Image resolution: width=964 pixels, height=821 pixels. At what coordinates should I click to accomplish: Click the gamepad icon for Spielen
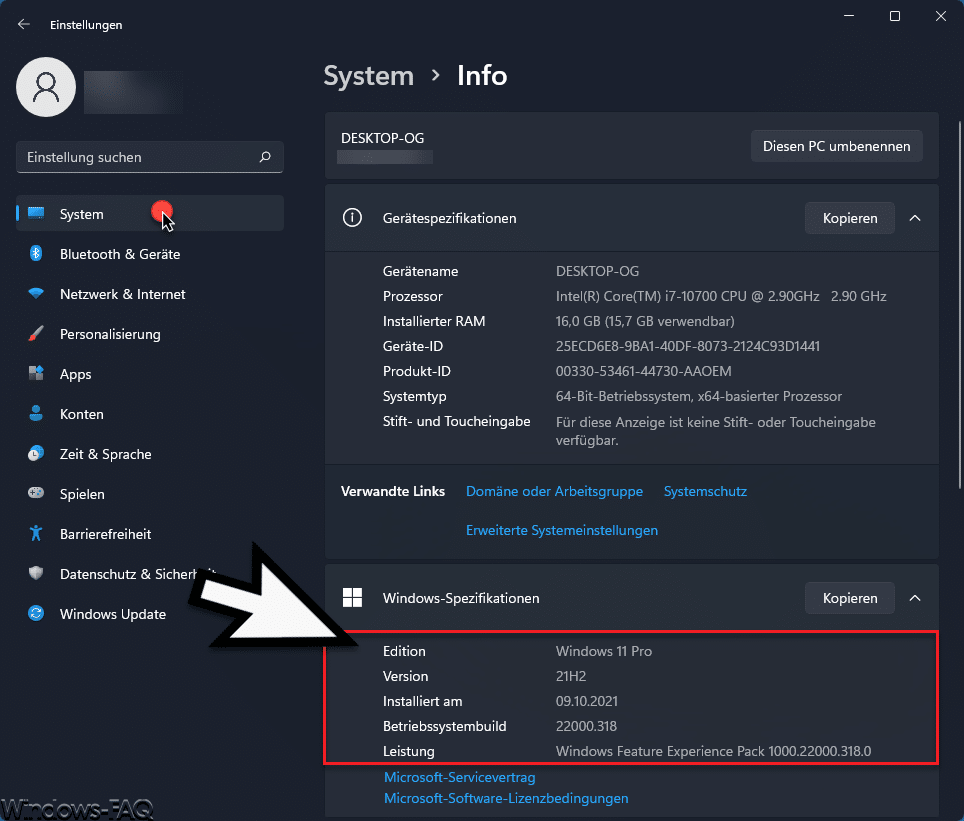pyautogui.click(x=36, y=493)
